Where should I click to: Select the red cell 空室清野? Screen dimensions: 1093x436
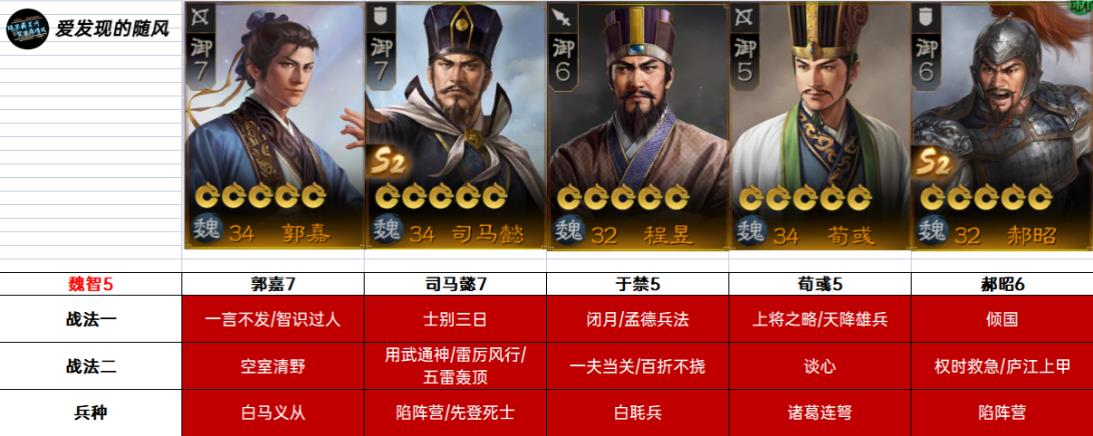coord(273,366)
